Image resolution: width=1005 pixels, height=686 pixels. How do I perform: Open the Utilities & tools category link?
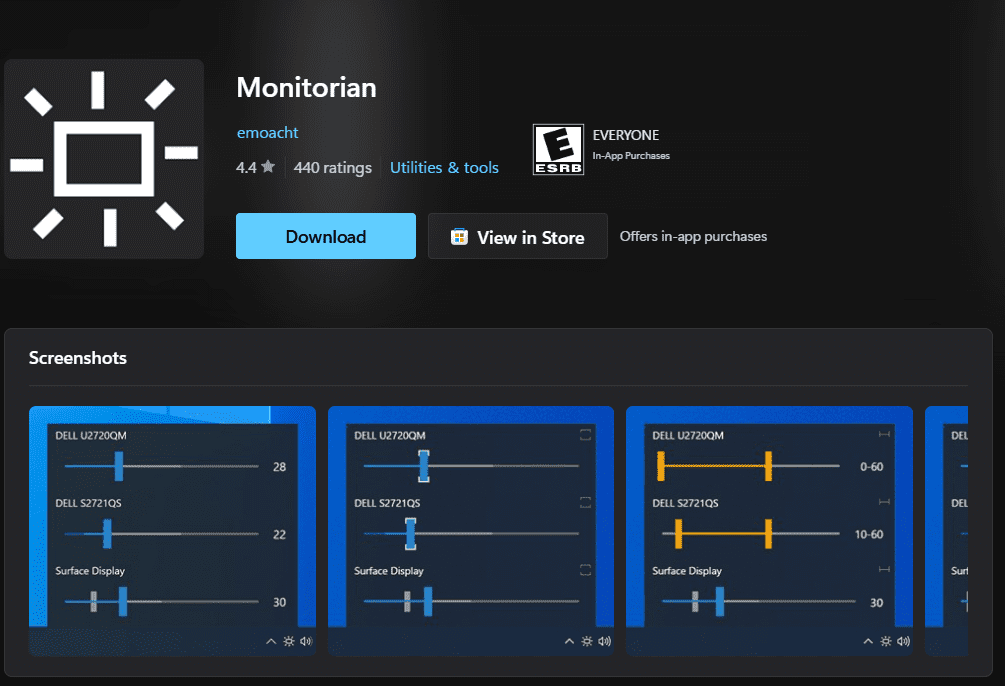point(444,168)
